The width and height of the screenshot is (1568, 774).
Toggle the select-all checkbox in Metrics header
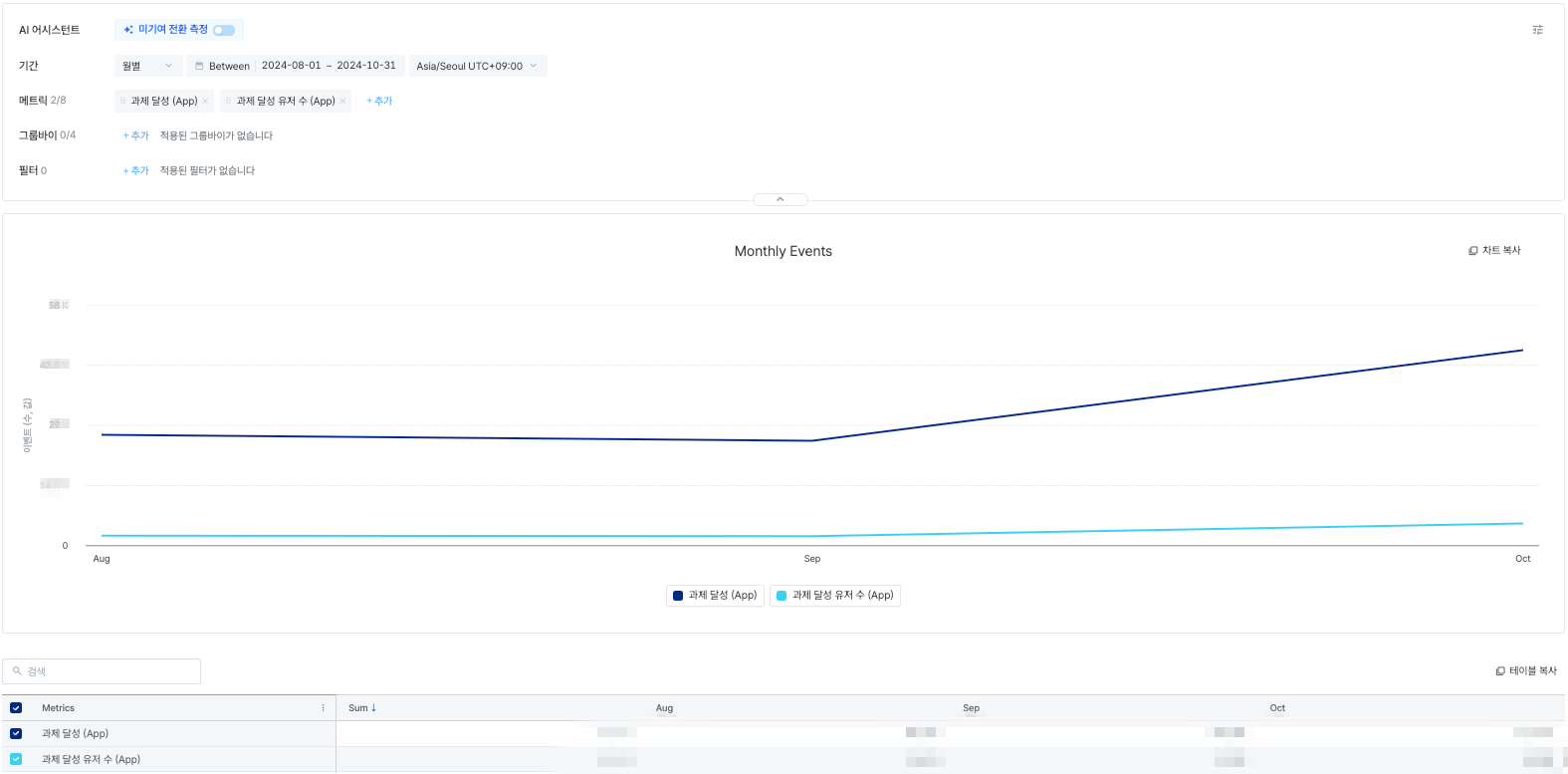(x=16, y=708)
